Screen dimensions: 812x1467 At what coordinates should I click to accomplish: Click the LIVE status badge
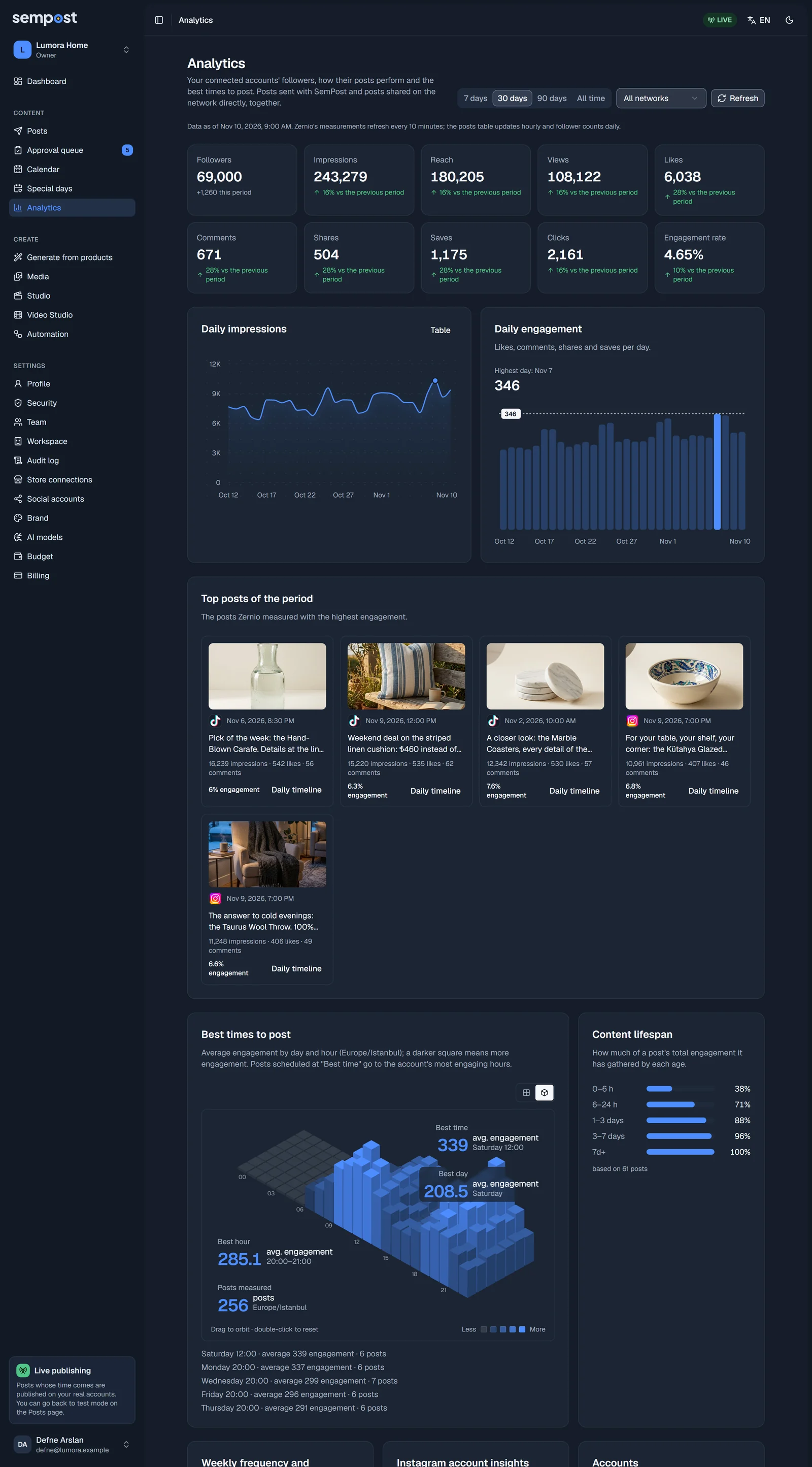click(x=719, y=20)
